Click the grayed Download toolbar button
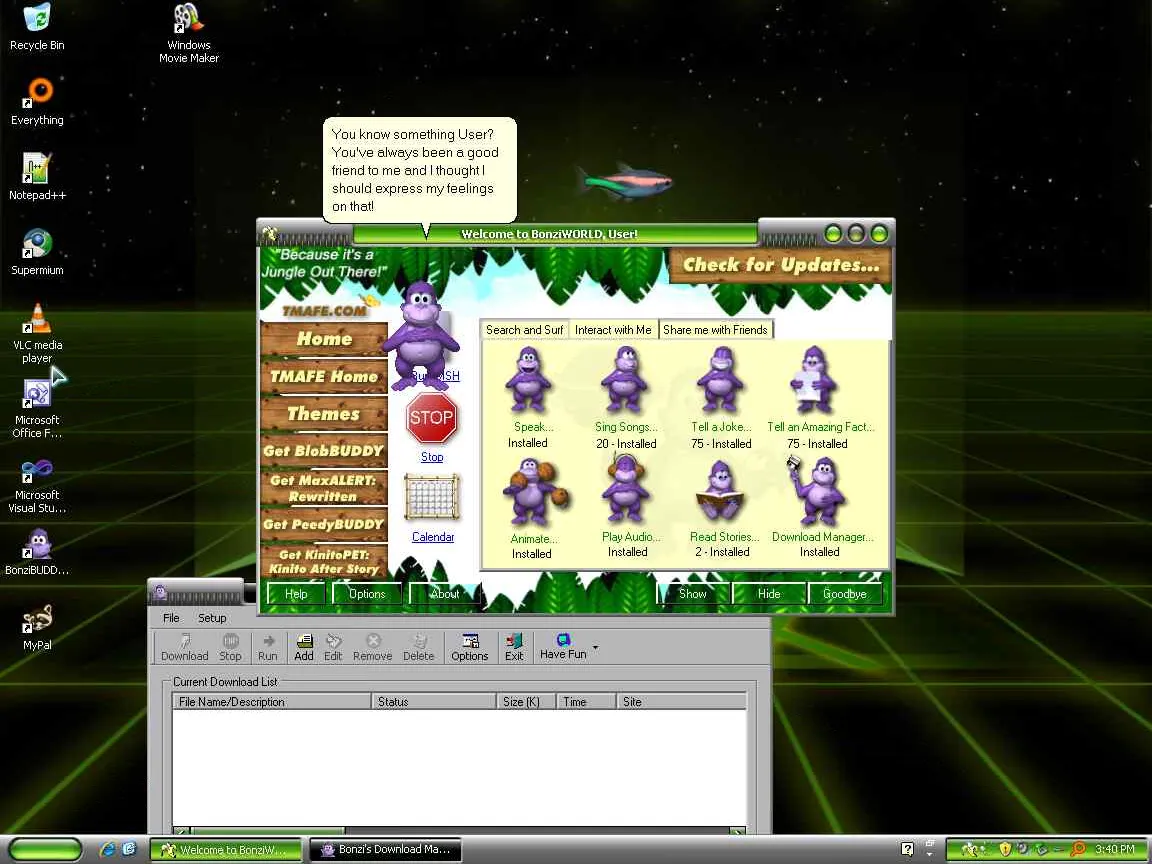Viewport: 1152px width, 864px height. click(x=184, y=647)
